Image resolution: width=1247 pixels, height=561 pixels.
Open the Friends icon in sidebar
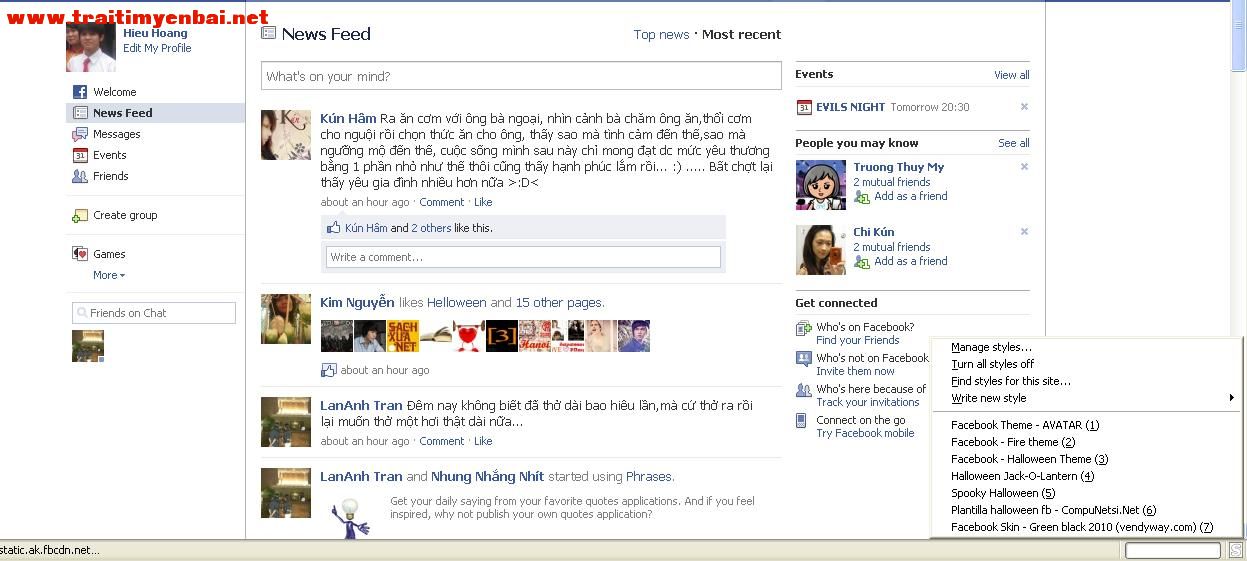[80, 176]
